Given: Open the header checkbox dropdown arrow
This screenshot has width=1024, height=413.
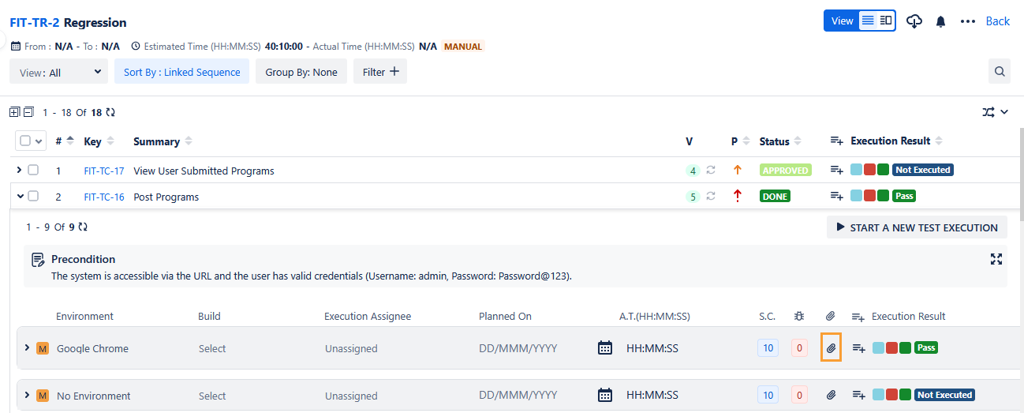Looking at the screenshot, I should click(39, 141).
